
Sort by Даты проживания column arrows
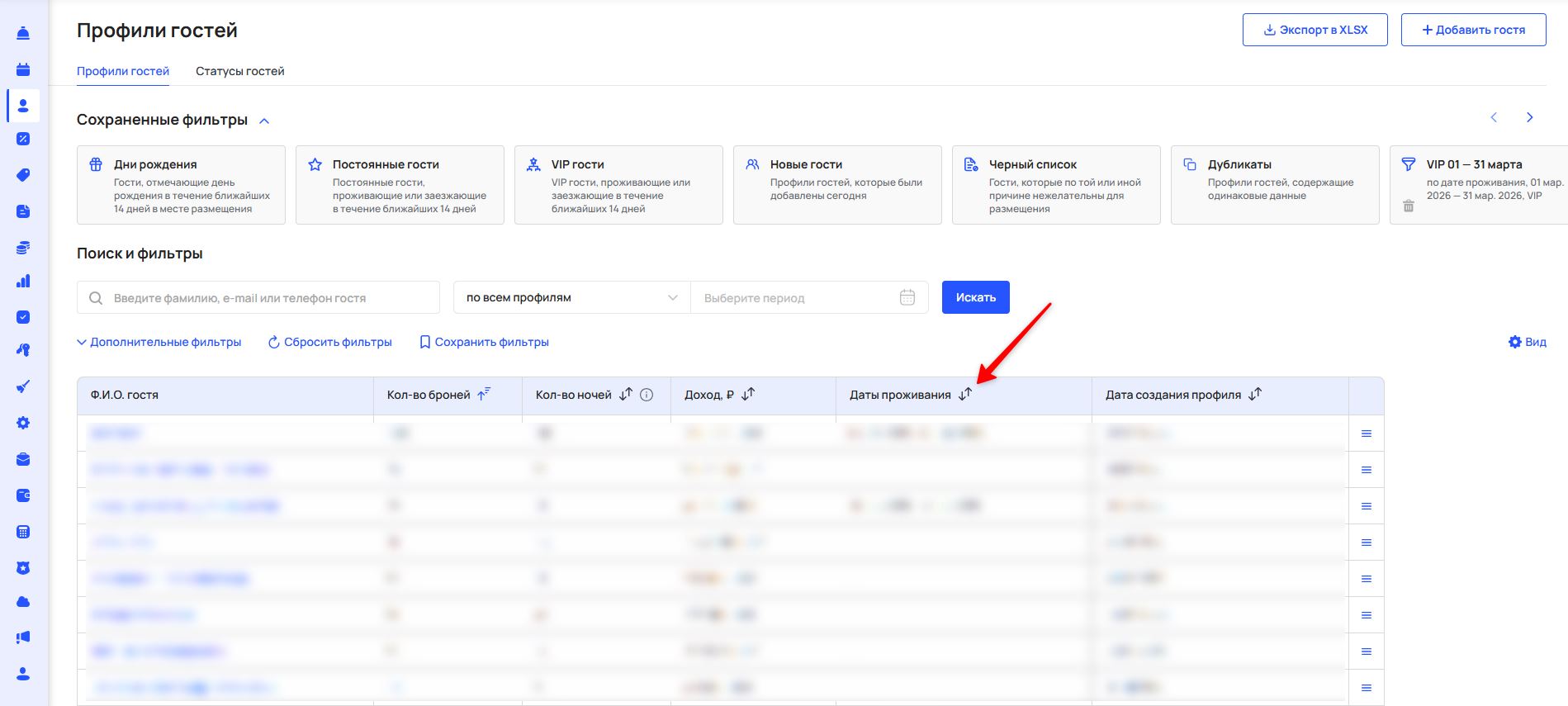(965, 395)
